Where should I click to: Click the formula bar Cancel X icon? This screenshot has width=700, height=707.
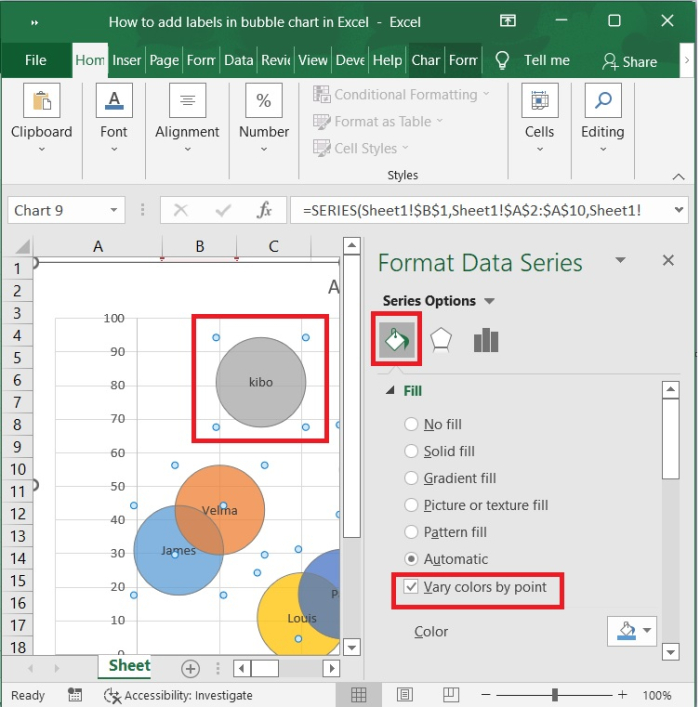click(180, 210)
